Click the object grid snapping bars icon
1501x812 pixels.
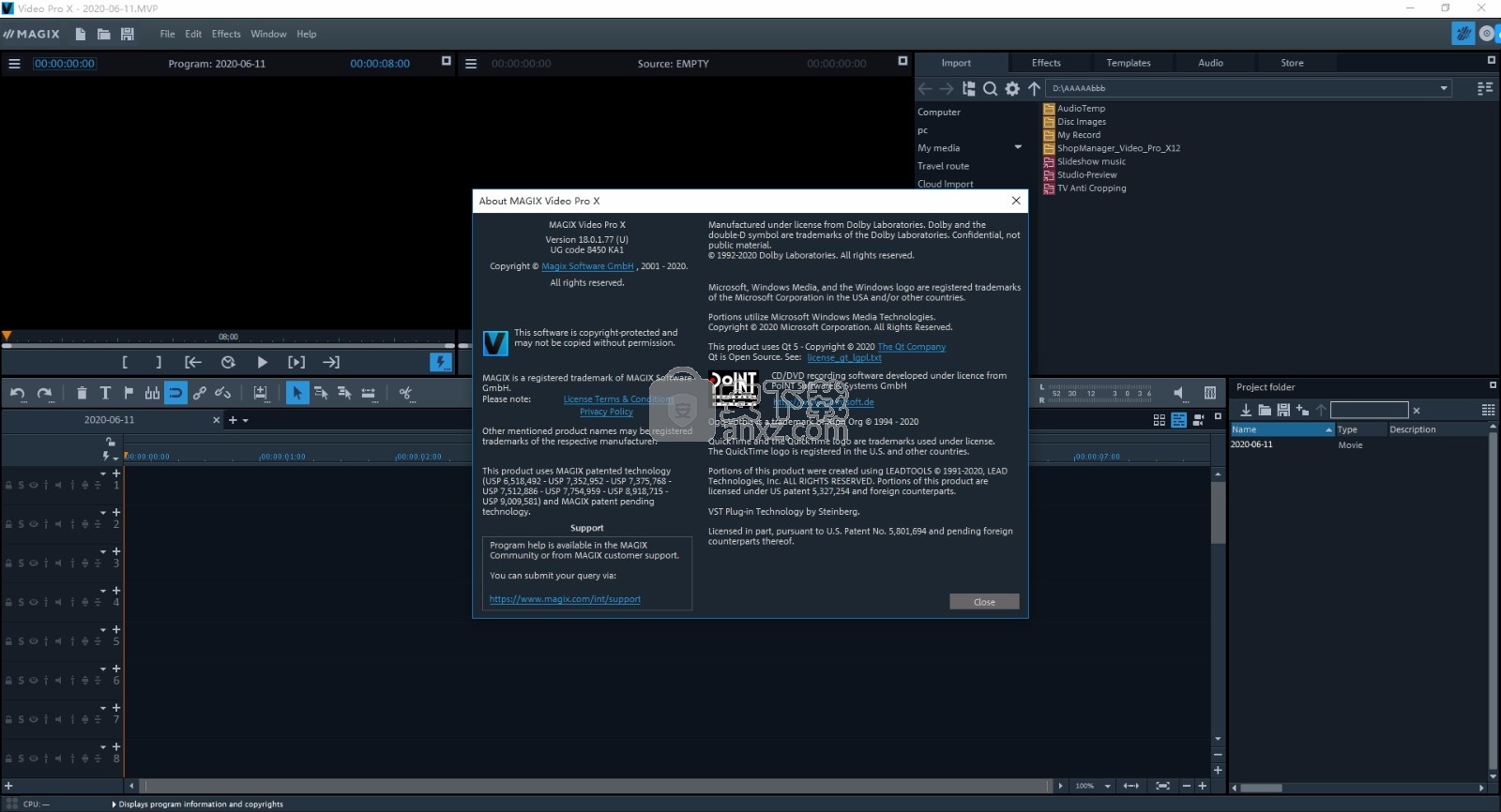pos(152,393)
